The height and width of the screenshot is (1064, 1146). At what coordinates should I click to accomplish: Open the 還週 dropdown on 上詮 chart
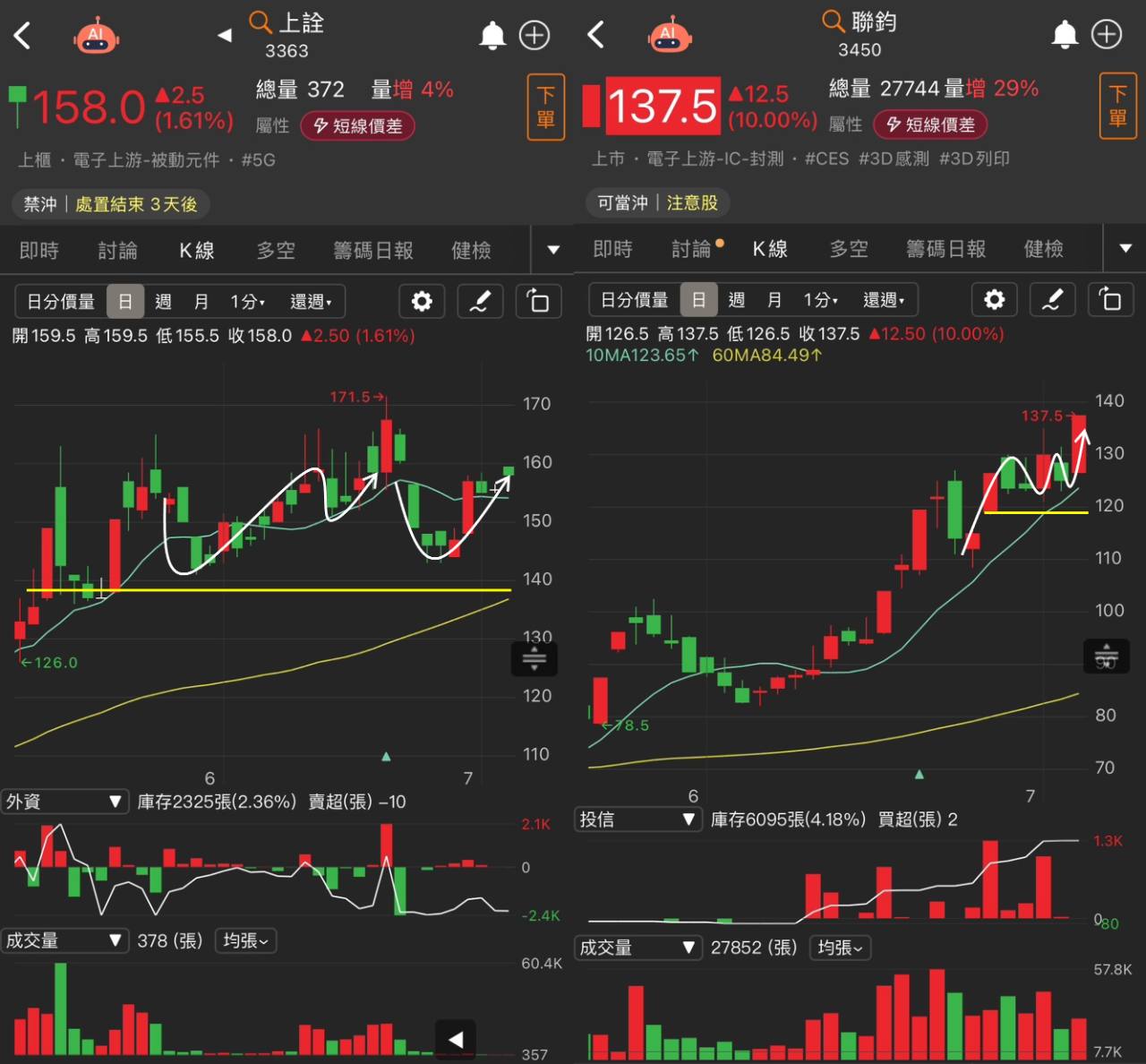(311, 302)
